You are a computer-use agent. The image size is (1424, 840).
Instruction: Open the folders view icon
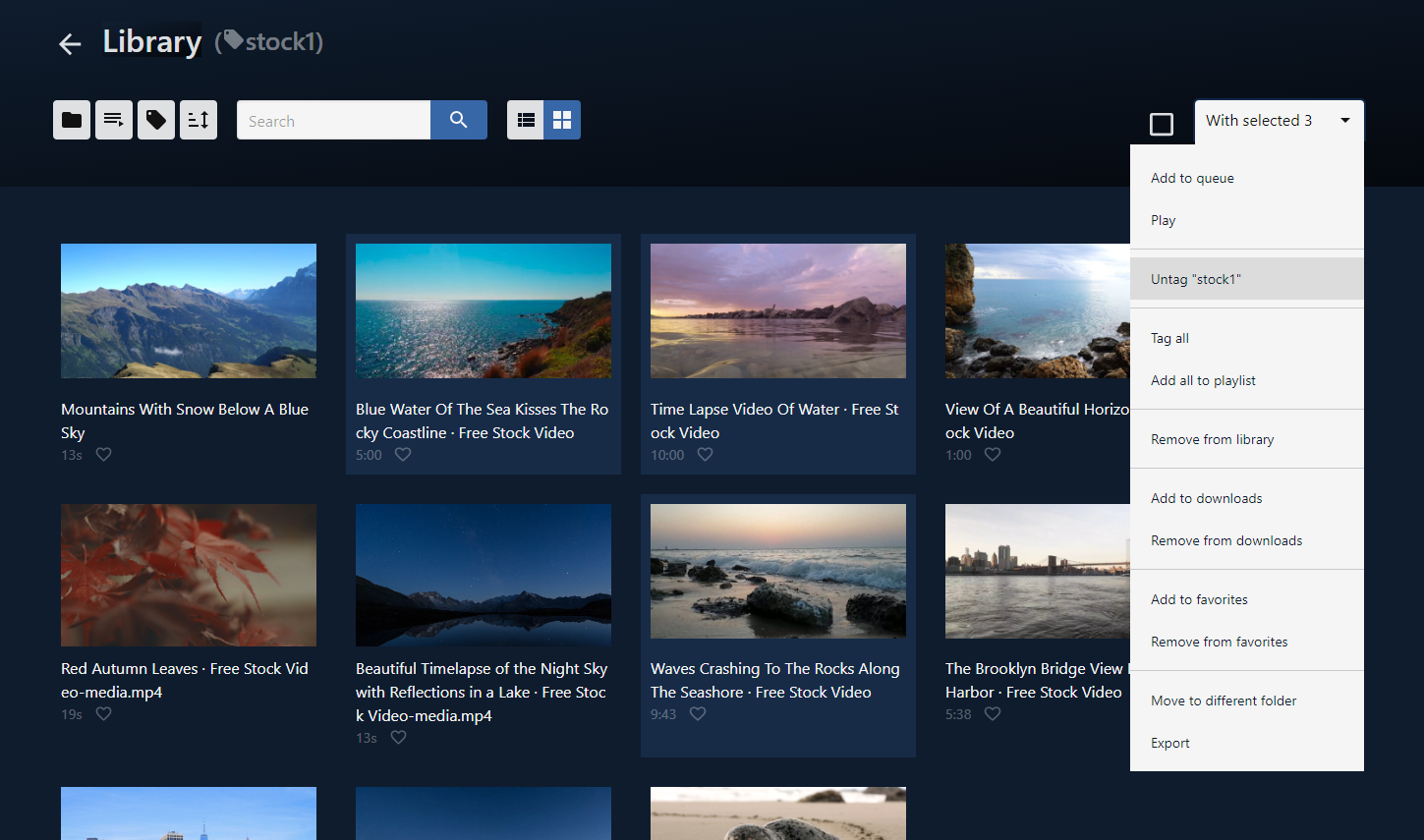tap(72, 120)
